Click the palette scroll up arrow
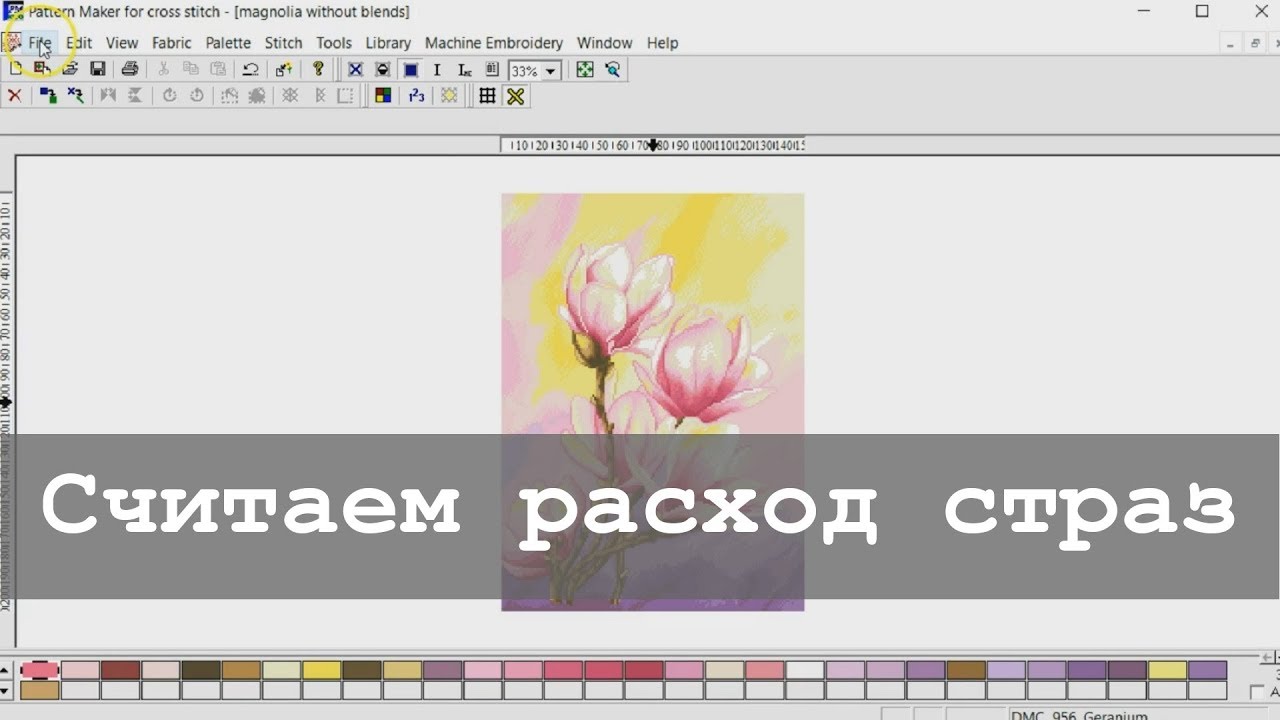1280x720 pixels. point(6,670)
